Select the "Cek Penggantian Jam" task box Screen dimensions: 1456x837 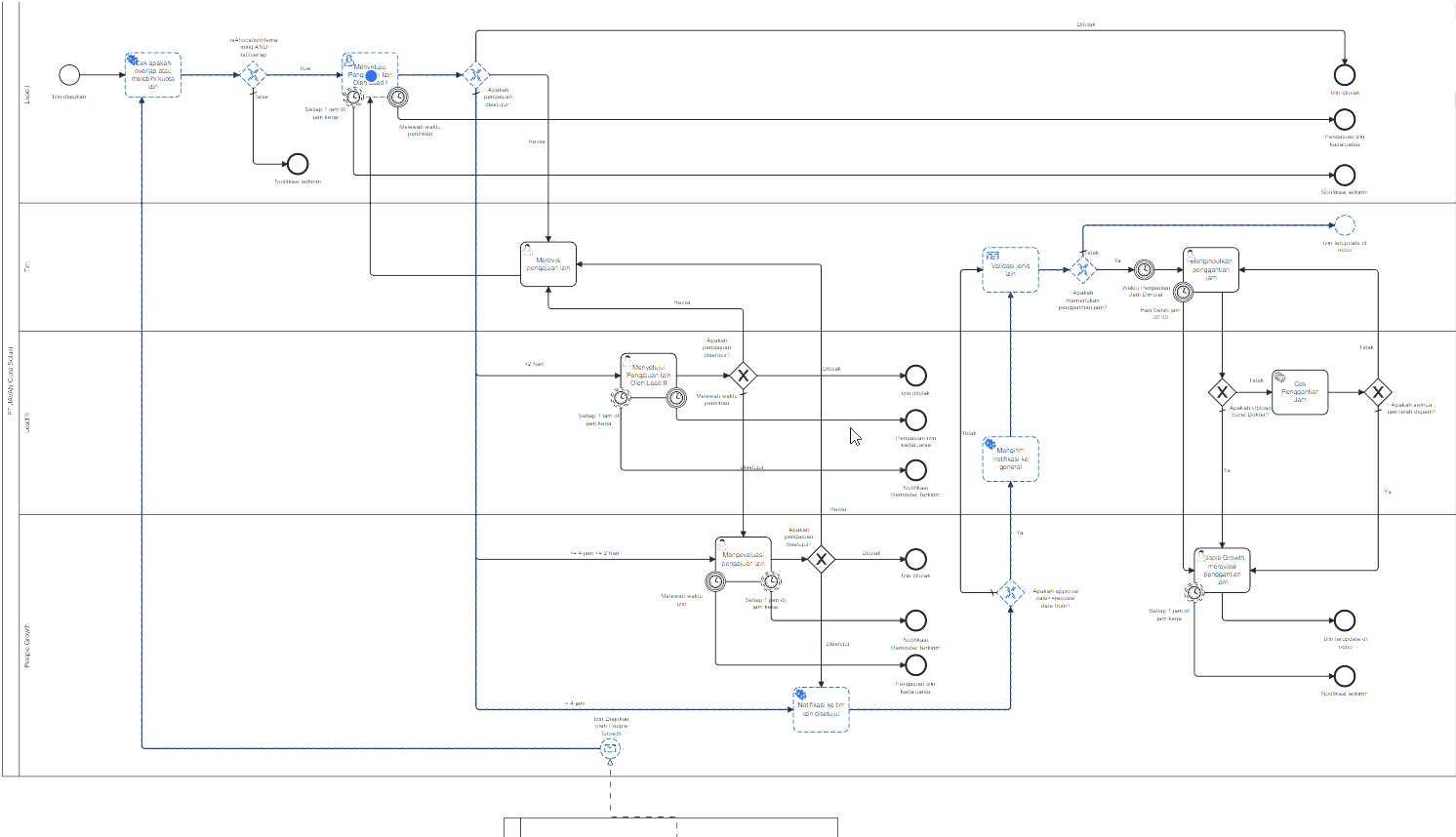(x=1300, y=392)
